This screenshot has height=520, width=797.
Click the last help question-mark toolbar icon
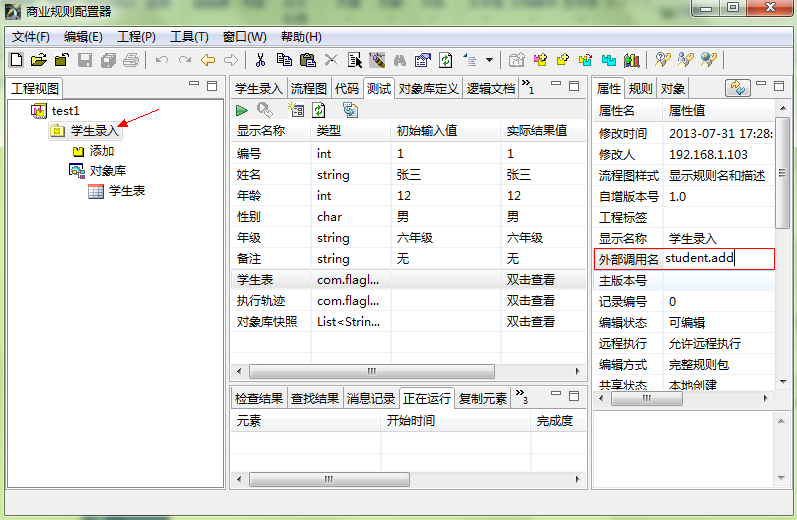tap(709, 60)
